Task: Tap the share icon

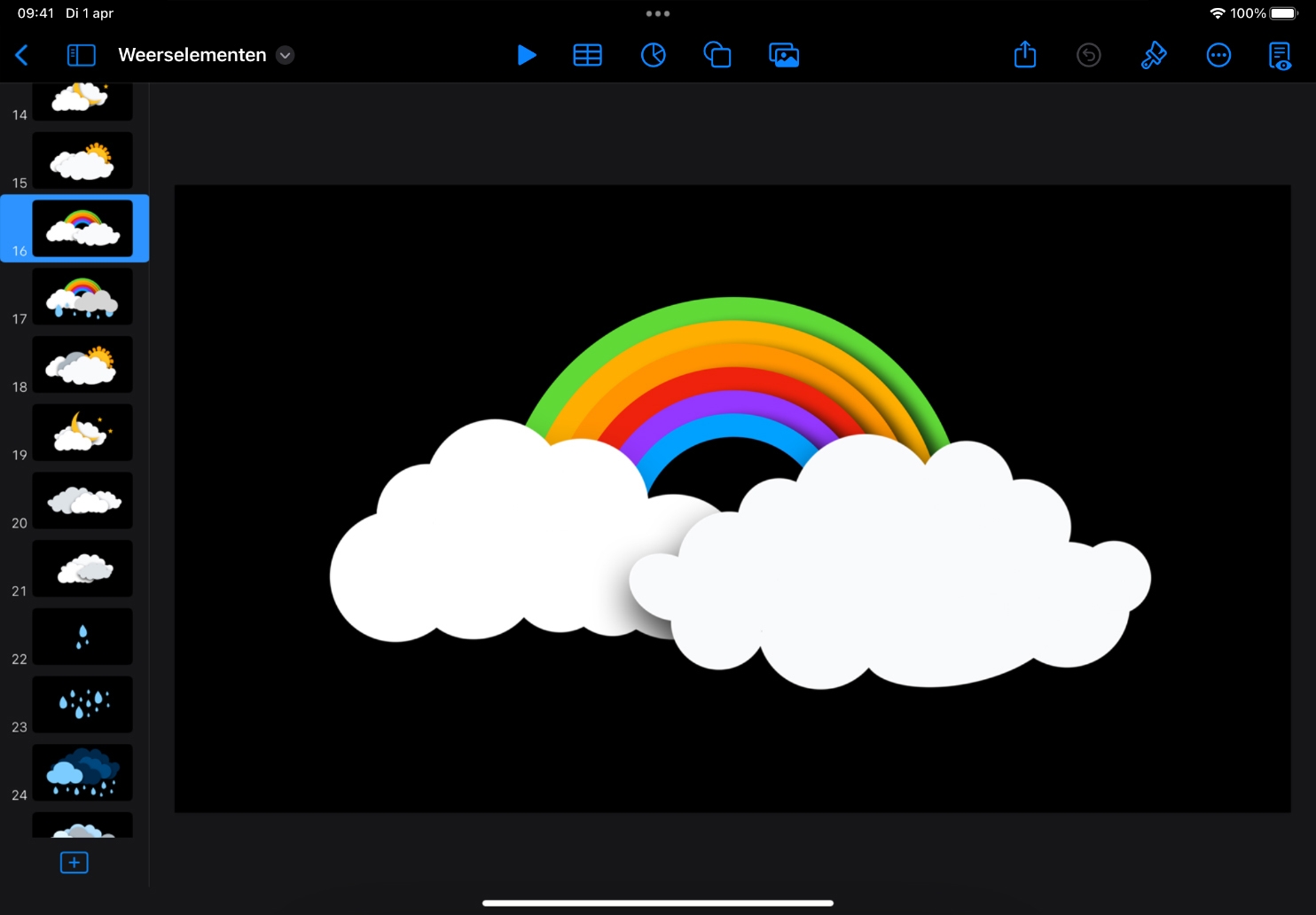Action: [1024, 55]
